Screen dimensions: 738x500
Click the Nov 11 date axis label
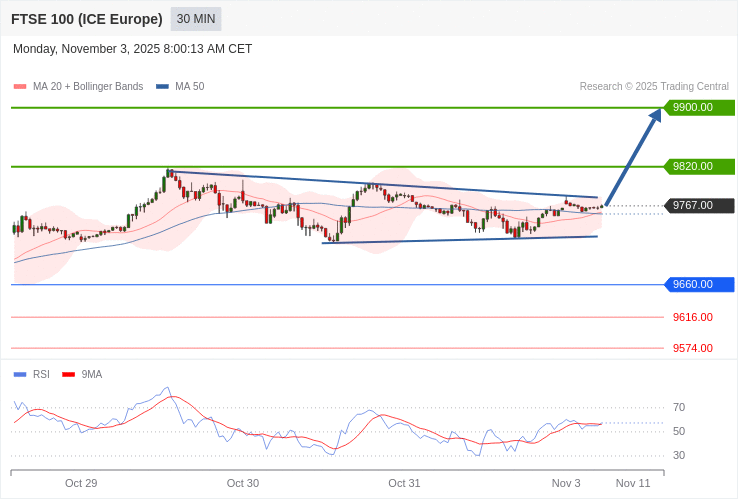click(633, 484)
